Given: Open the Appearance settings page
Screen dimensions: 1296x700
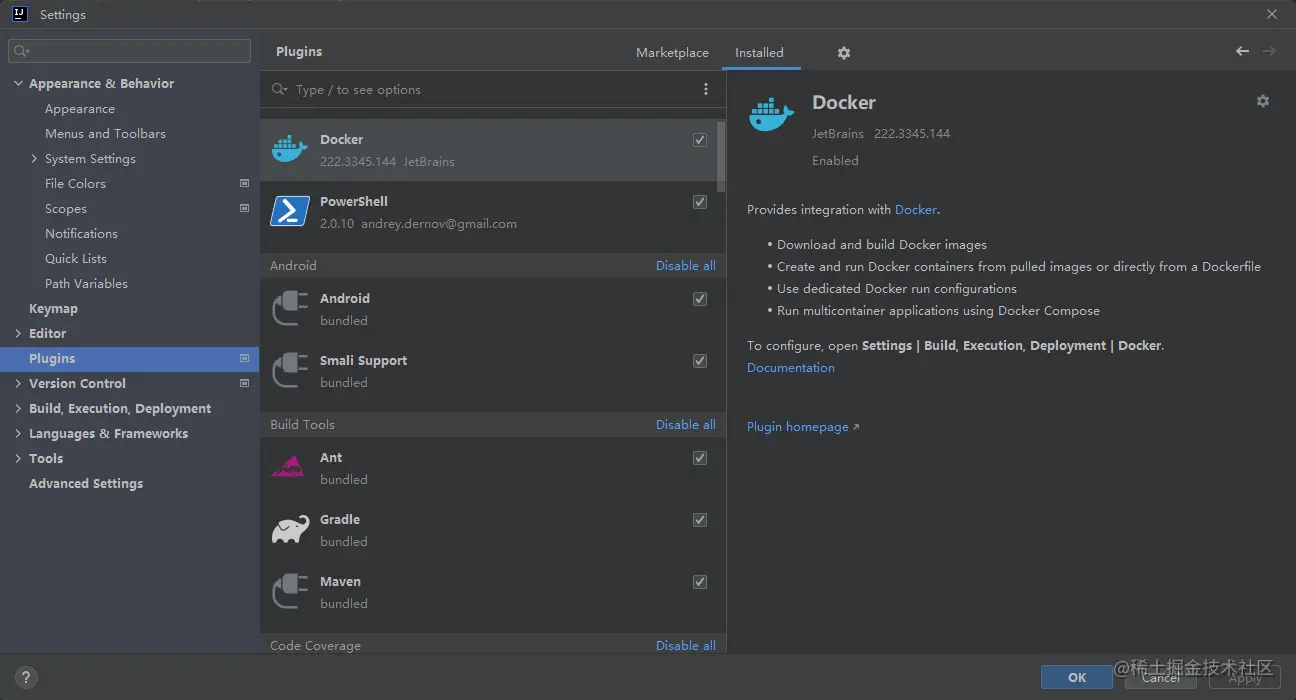Looking at the screenshot, I should point(80,109).
